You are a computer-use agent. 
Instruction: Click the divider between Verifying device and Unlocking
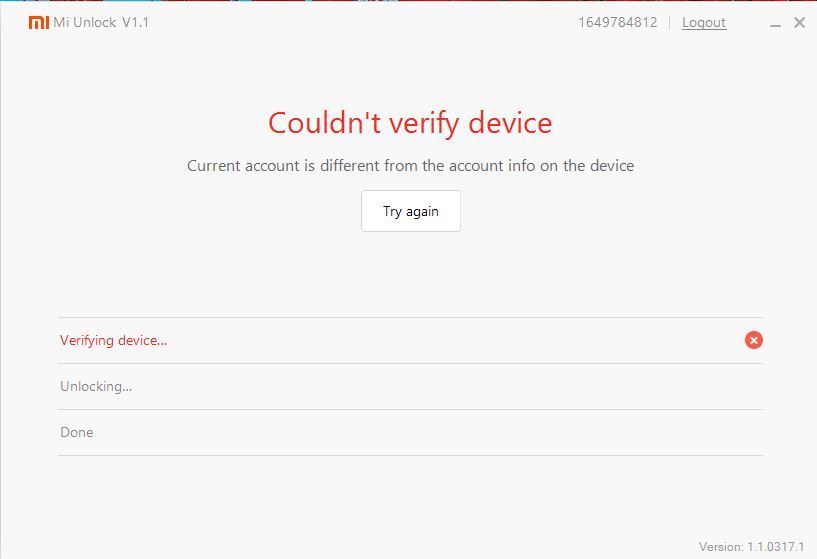pos(410,363)
